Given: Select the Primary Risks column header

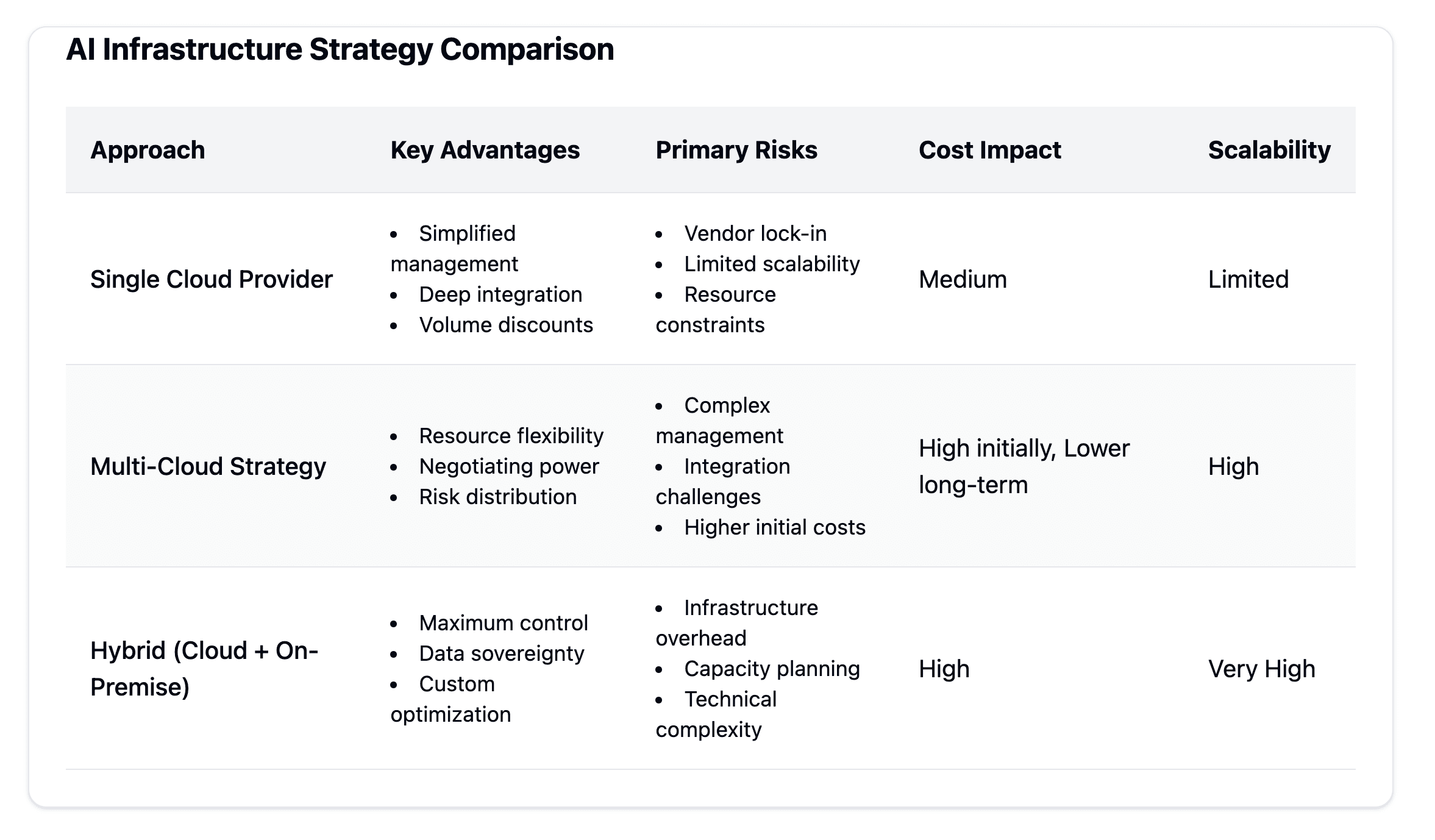Looking at the screenshot, I should tap(736, 150).
